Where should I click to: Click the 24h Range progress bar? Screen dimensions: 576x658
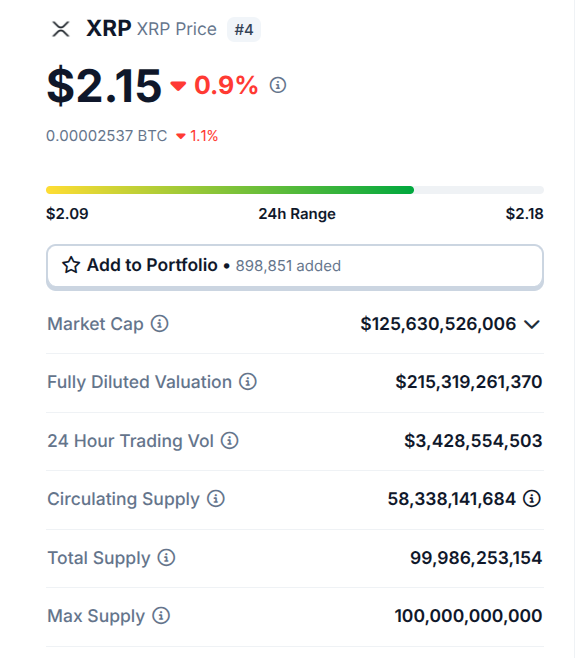295,190
